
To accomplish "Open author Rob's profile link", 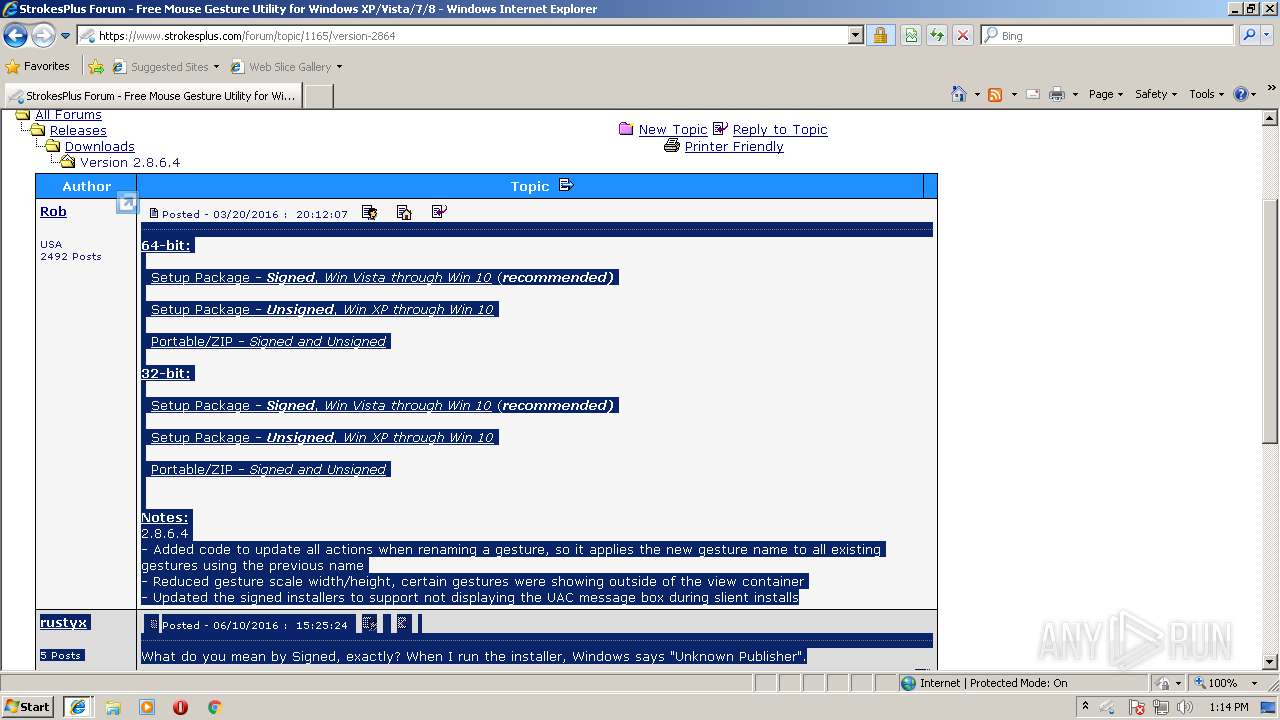I will 53,212.
